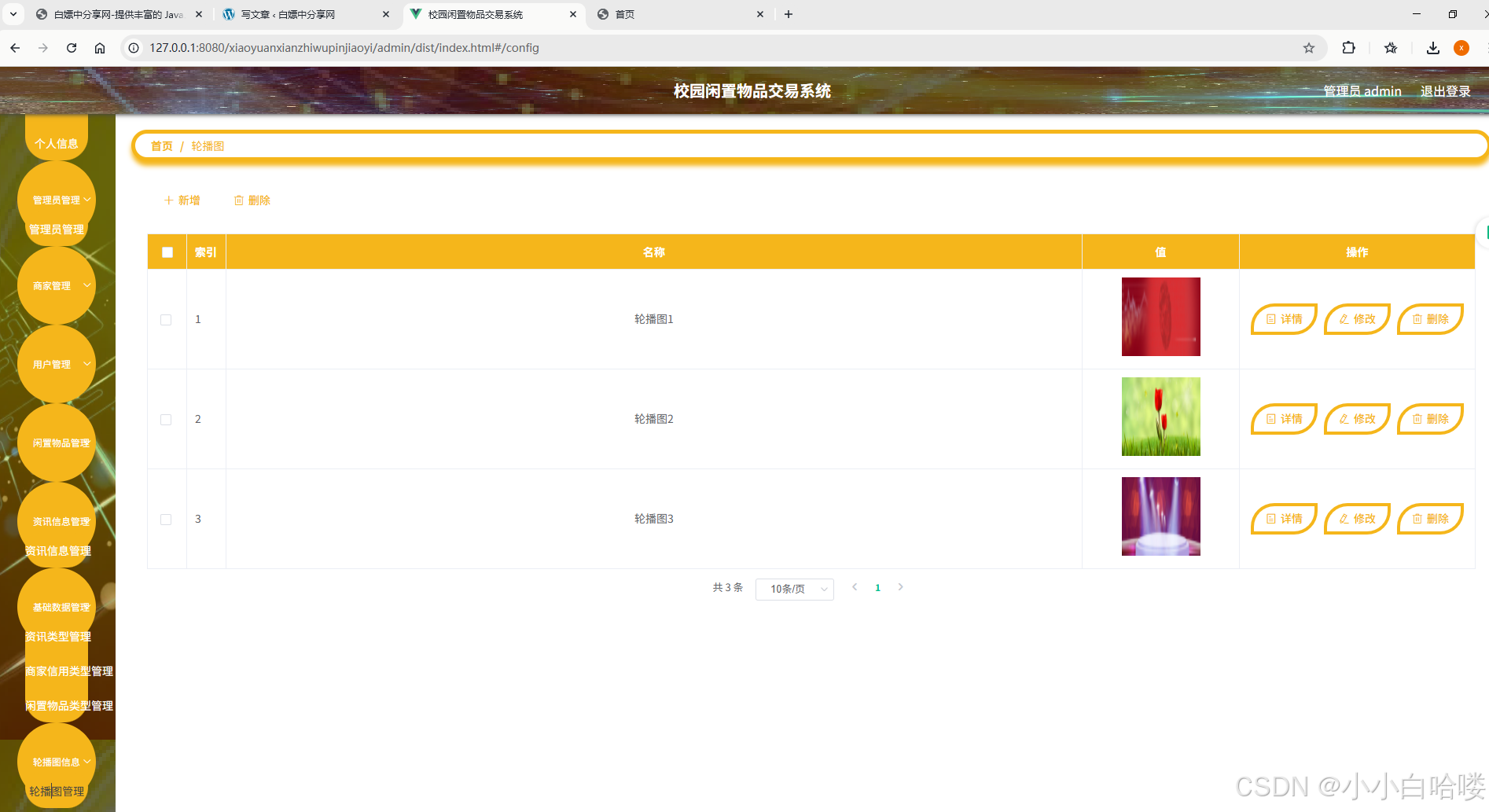Click 详情 for 轮播图3
Screen dimensions: 1489x812
tap(1284, 519)
